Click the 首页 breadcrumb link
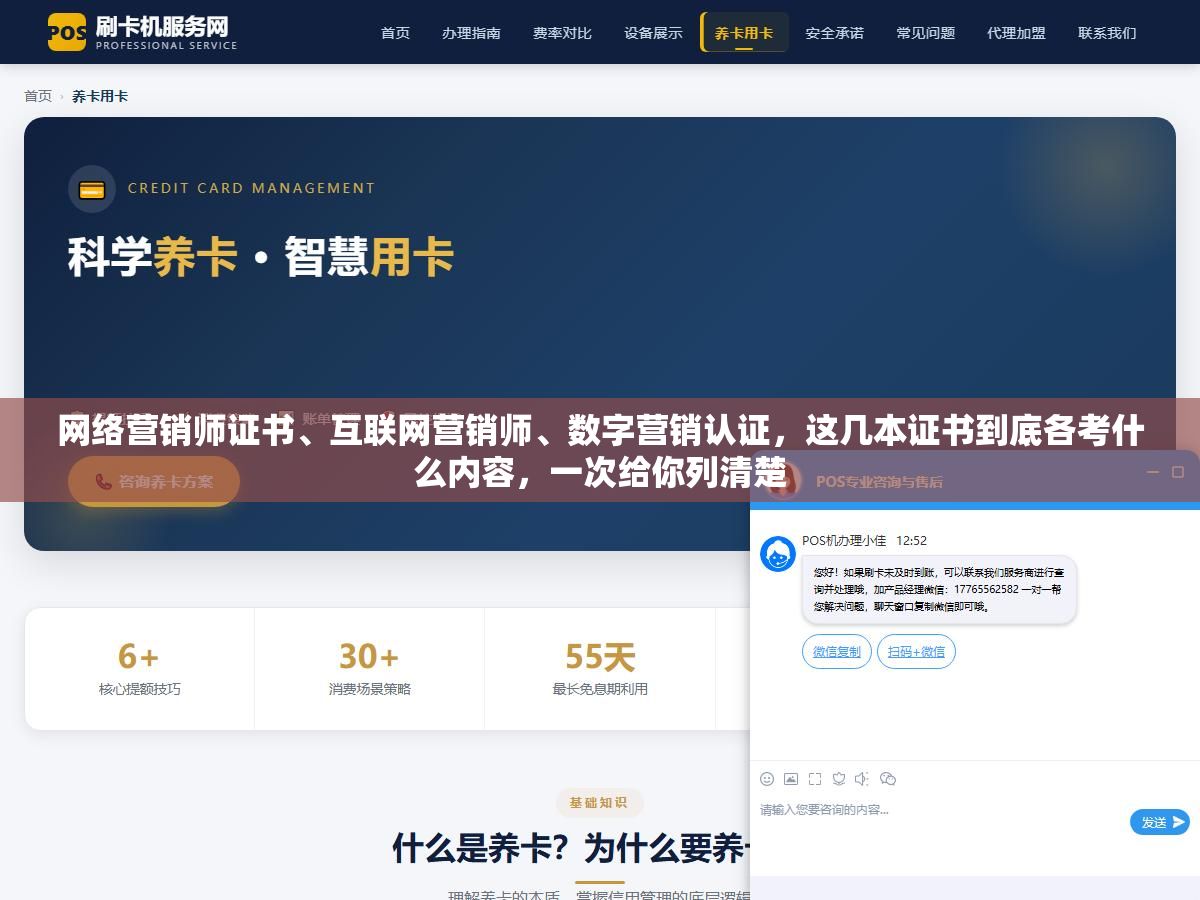The height and width of the screenshot is (900, 1200). [x=38, y=96]
